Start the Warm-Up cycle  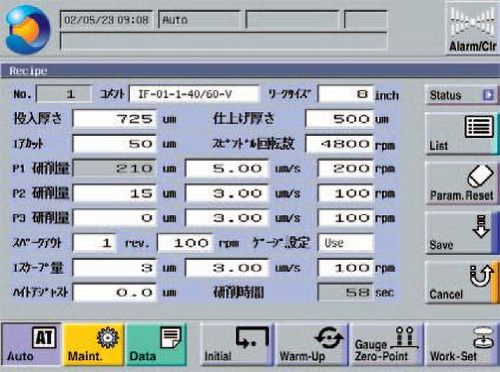coord(311,345)
